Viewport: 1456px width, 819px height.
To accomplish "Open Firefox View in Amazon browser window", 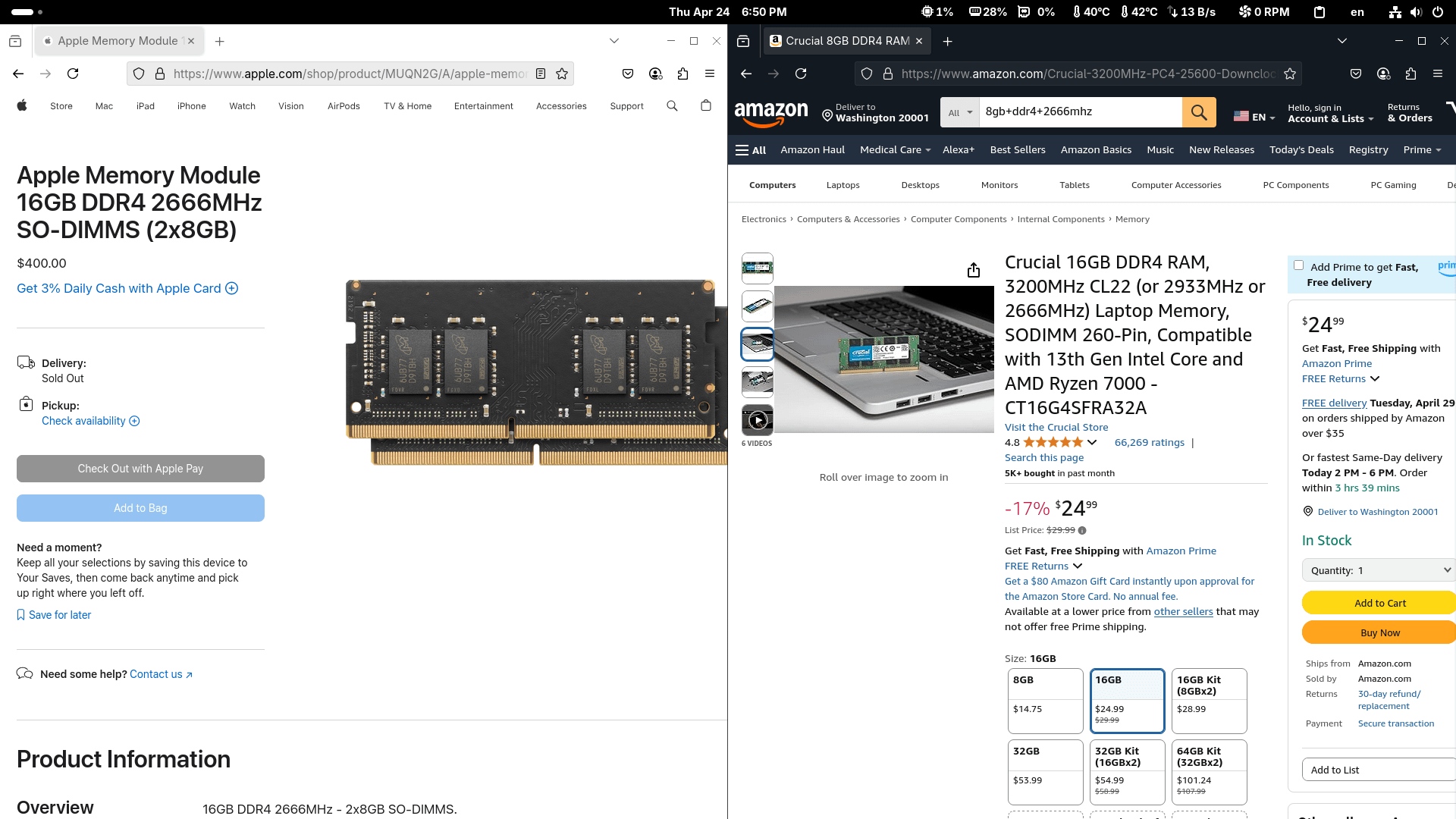I will (x=743, y=41).
